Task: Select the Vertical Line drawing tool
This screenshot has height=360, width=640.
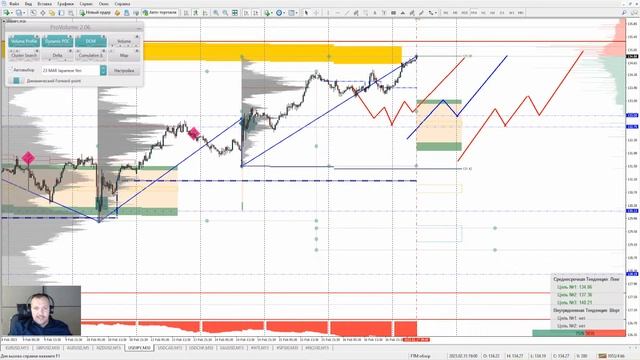Action: (x=328, y=13)
